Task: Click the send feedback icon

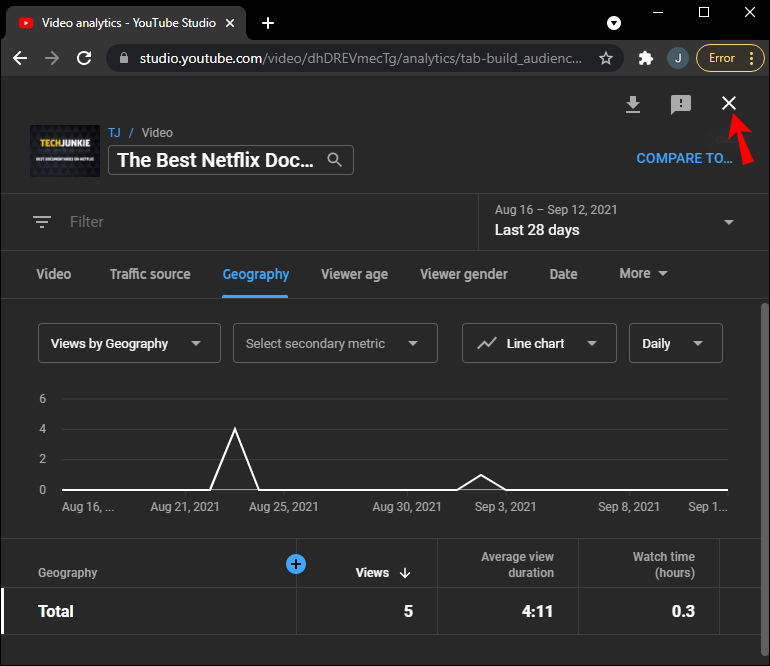Action: coord(681,105)
